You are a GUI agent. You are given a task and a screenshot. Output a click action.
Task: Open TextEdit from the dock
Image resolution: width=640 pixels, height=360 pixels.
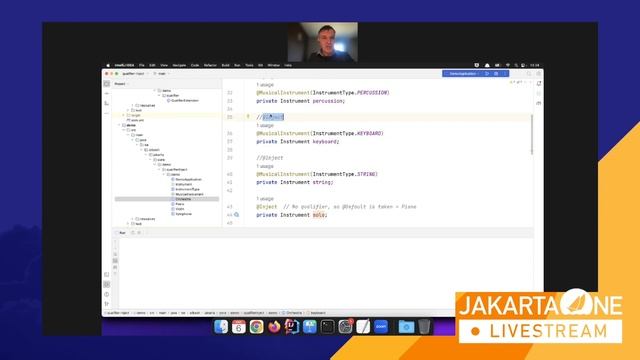[x=363, y=327]
